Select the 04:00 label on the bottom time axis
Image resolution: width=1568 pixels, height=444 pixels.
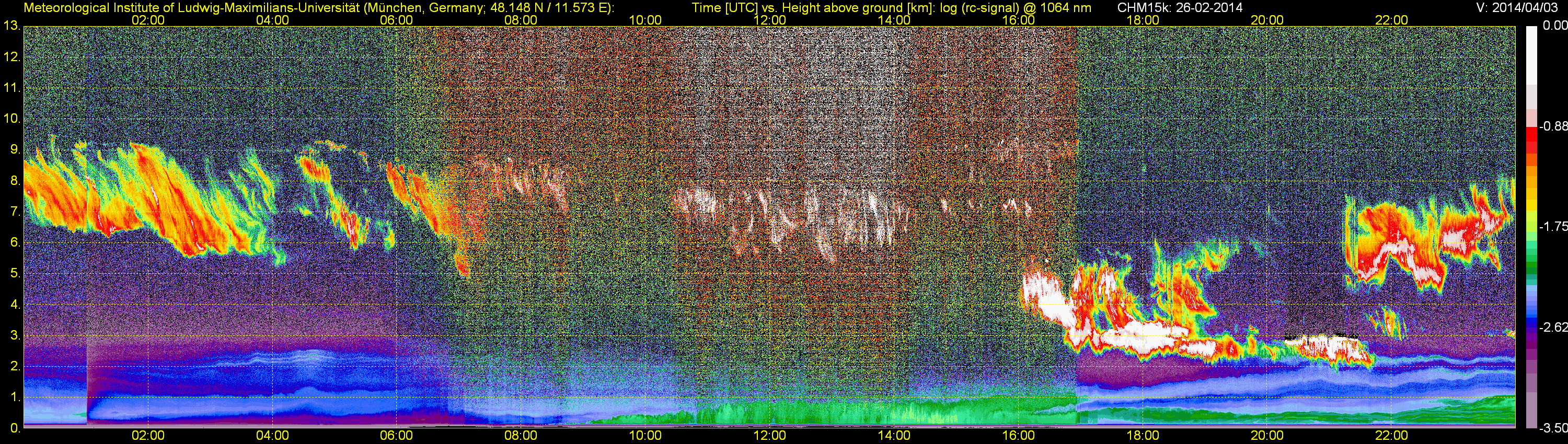272,436
